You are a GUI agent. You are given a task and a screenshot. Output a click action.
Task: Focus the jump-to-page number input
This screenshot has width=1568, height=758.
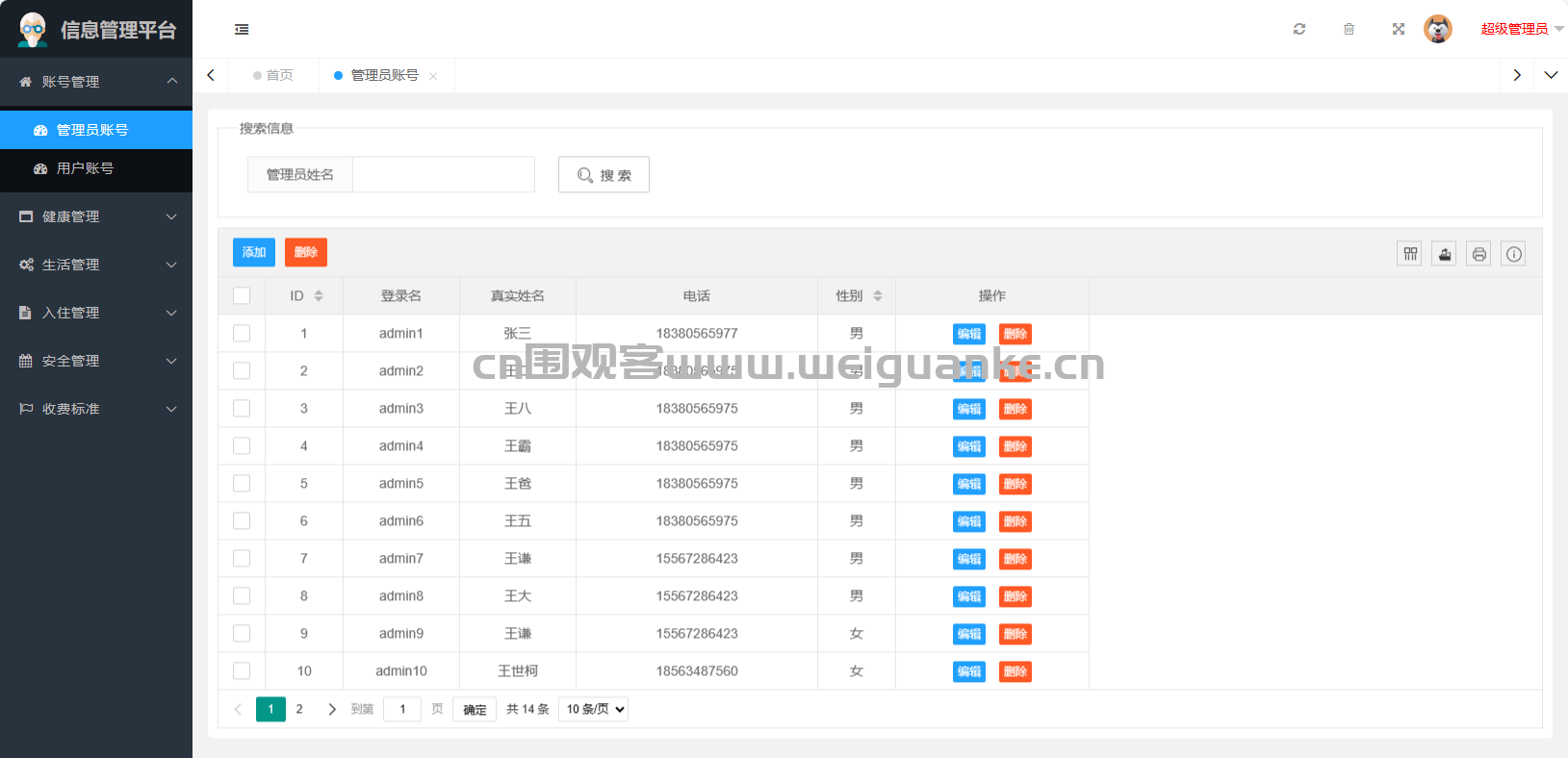coord(402,709)
